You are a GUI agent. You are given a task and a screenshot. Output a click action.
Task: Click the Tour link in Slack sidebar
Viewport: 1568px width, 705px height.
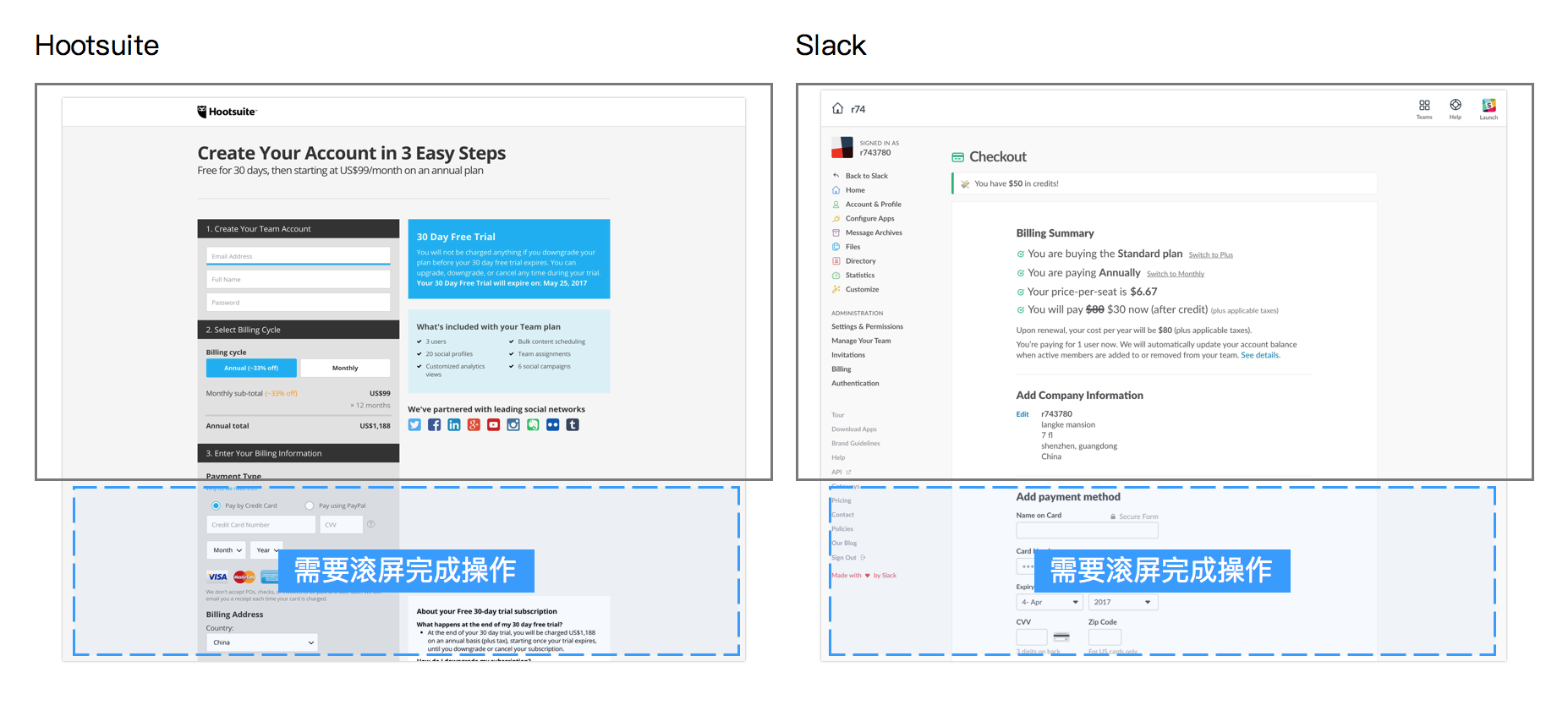tap(838, 415)
